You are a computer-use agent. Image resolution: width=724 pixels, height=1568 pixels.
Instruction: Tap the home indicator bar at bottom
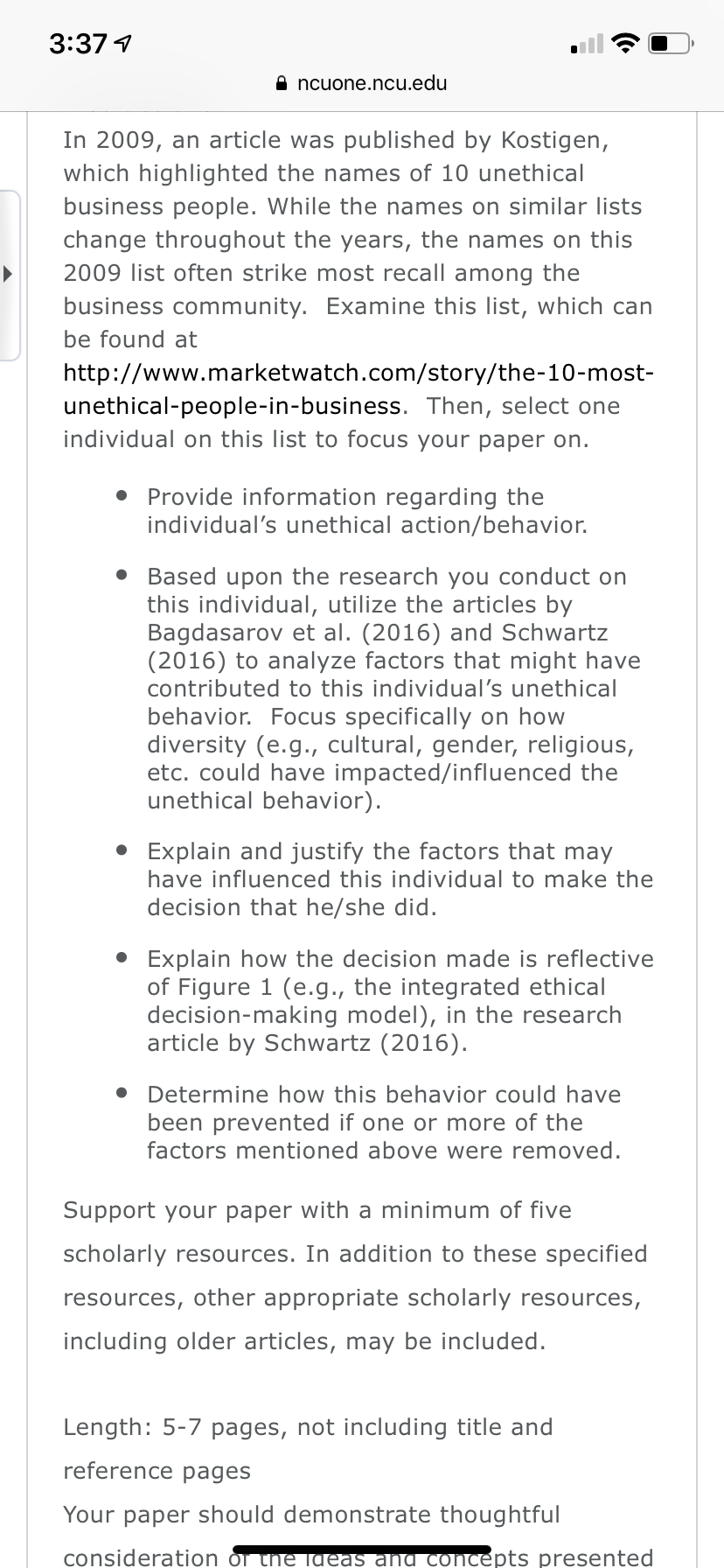(362, 1549)
